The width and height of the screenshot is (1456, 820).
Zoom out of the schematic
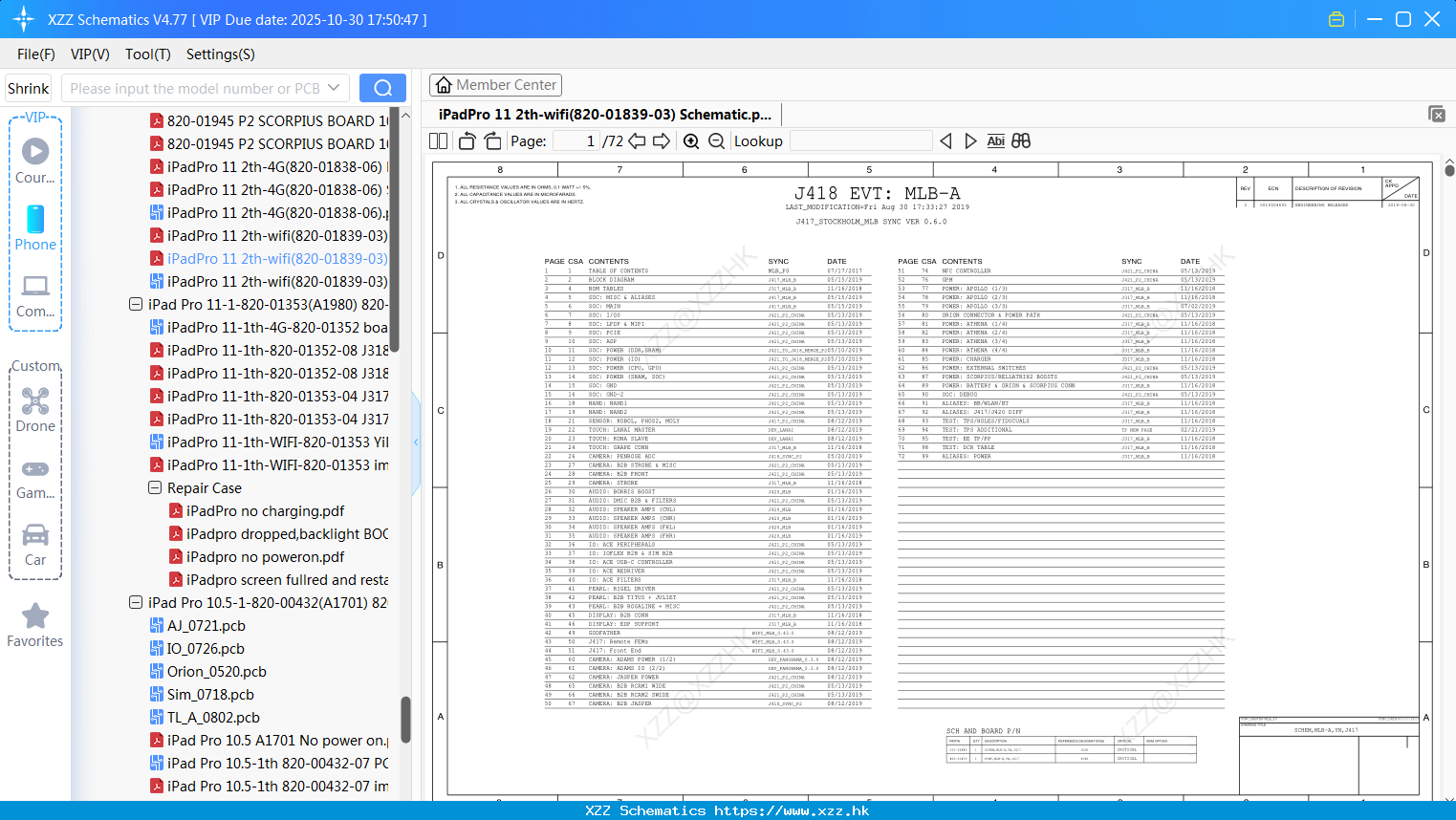(716, 140)
